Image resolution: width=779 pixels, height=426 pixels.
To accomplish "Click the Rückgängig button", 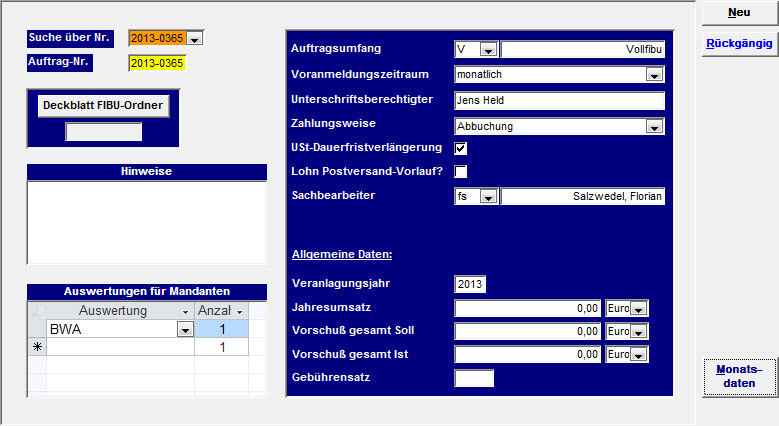I will pos(739,44).
